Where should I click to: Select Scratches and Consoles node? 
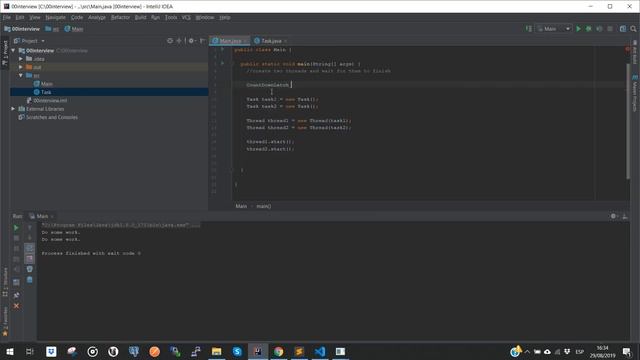click(x=51, y=117)
